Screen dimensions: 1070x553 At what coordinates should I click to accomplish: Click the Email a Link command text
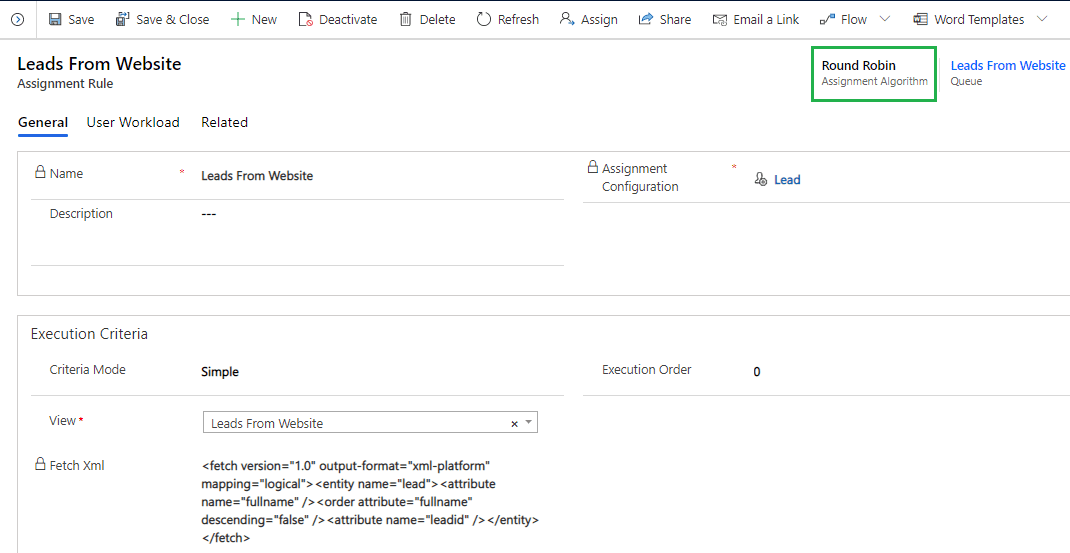766,20
